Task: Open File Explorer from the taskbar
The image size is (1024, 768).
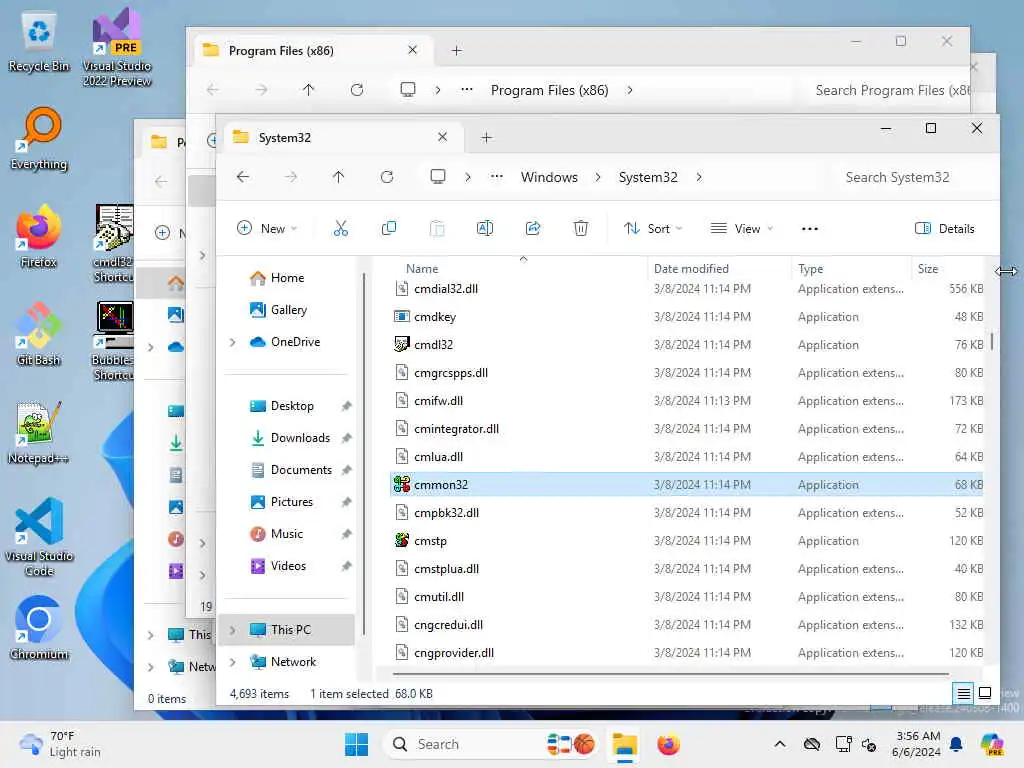Action: coord(624,744)
